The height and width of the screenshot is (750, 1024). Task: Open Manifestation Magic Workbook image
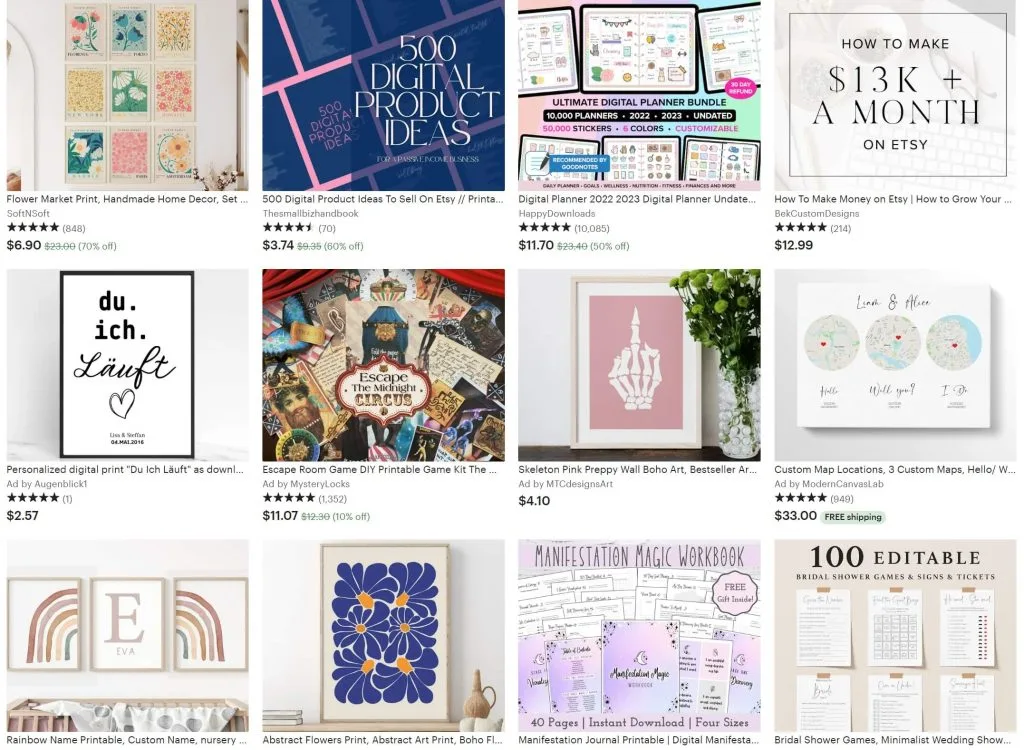tap(639, 636)
